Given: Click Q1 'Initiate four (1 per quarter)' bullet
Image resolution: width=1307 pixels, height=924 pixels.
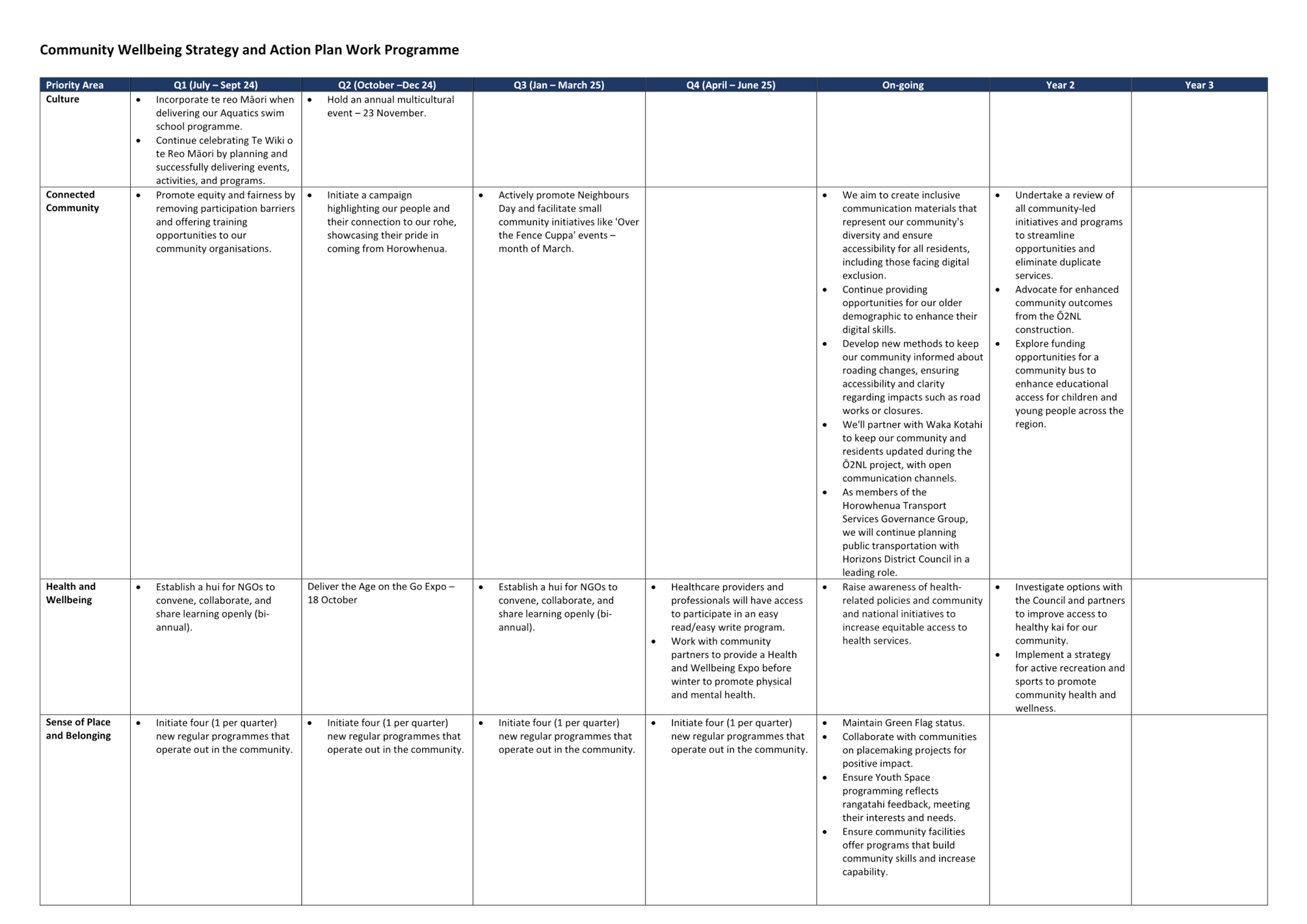Looking at the screenshot, I should pos(224,736).
